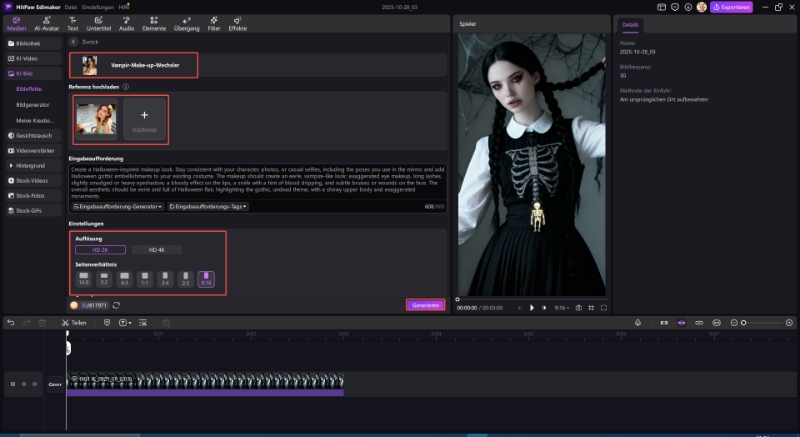
Task: Open the Einstellungen menu
Action: 96,6
